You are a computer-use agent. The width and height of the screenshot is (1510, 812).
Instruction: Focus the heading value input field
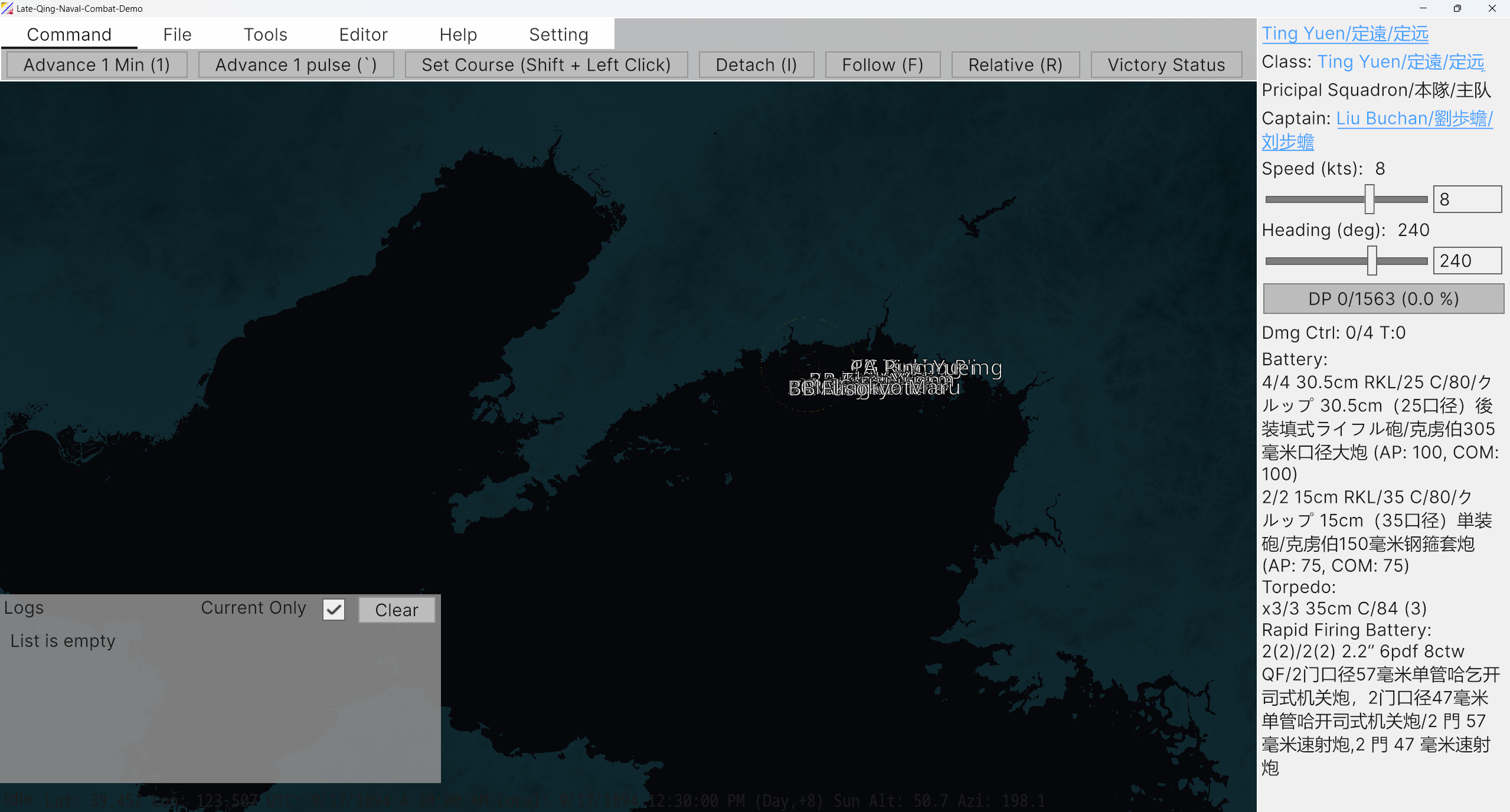1467,261
